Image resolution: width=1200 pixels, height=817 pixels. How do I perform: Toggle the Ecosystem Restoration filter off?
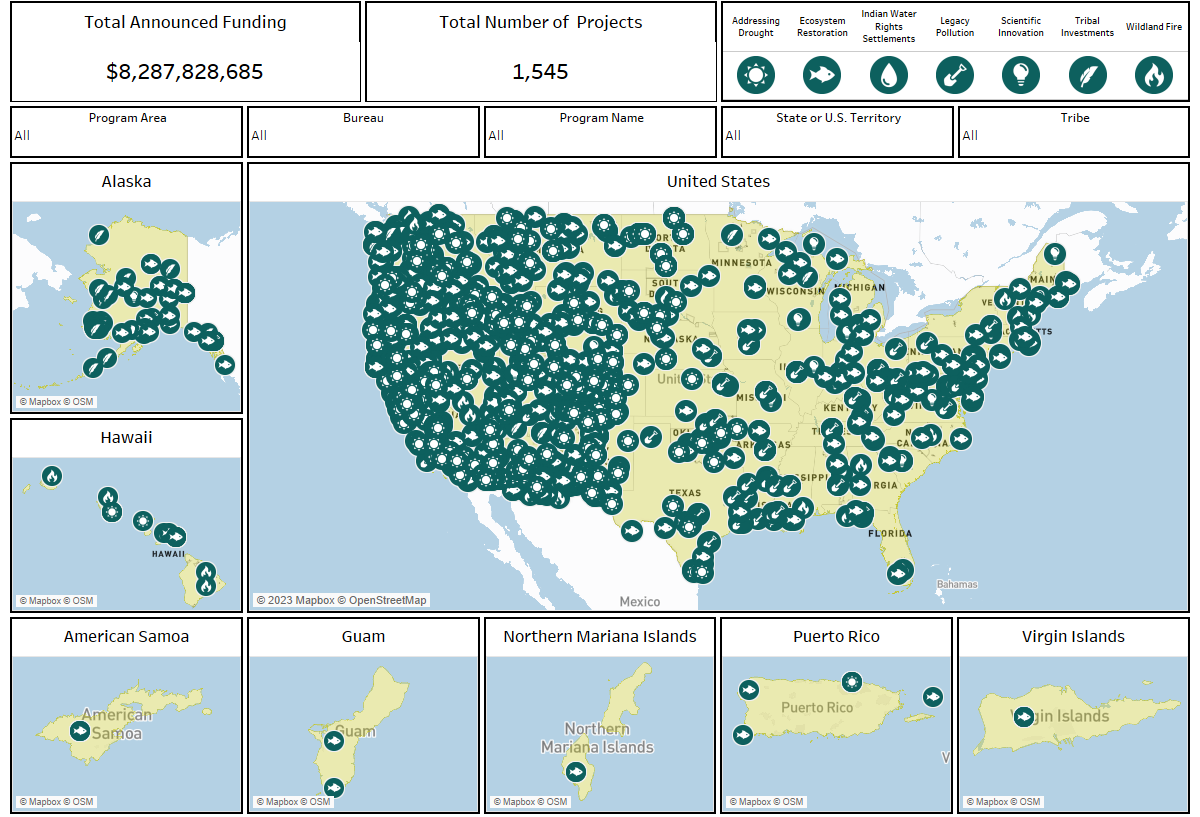(821, 74)
